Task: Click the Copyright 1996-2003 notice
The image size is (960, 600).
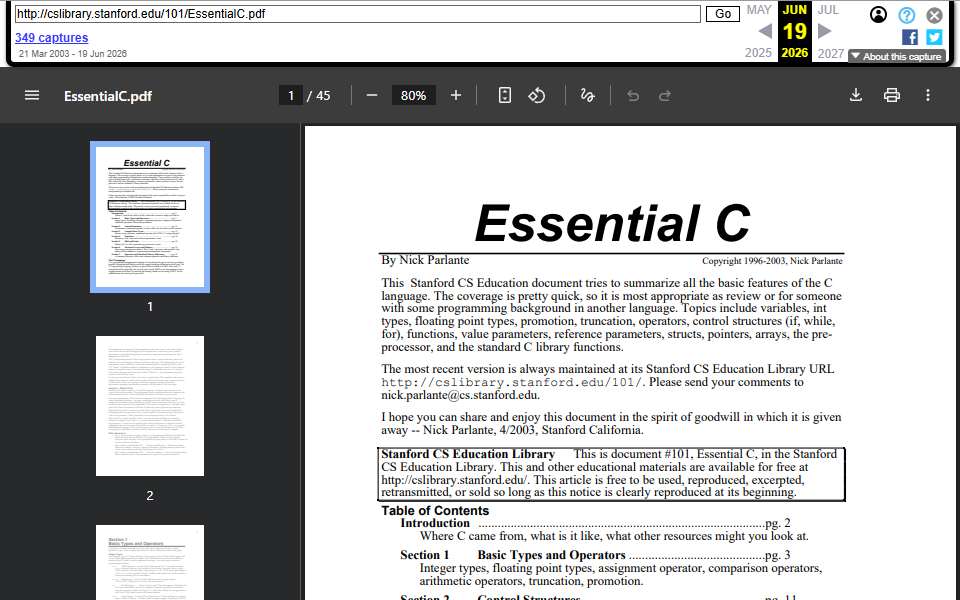Action: [x=772, y=261]
